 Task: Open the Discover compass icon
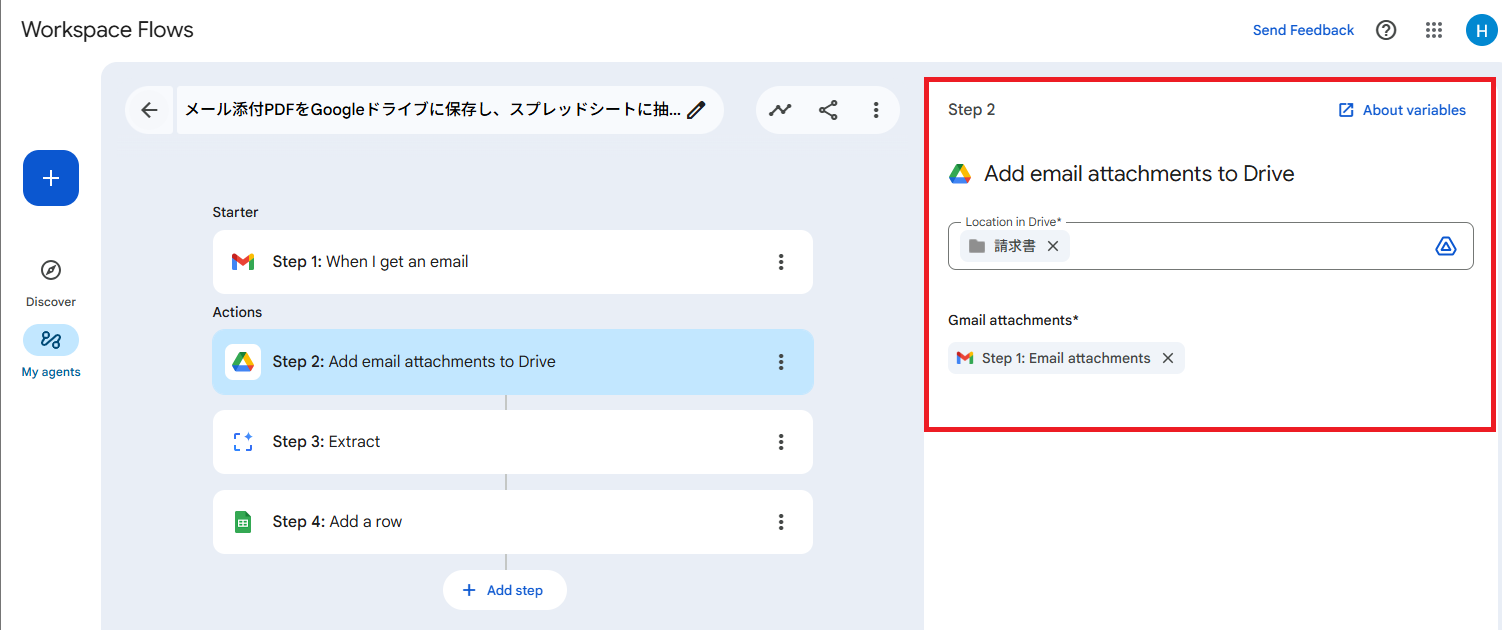(51, 271)
